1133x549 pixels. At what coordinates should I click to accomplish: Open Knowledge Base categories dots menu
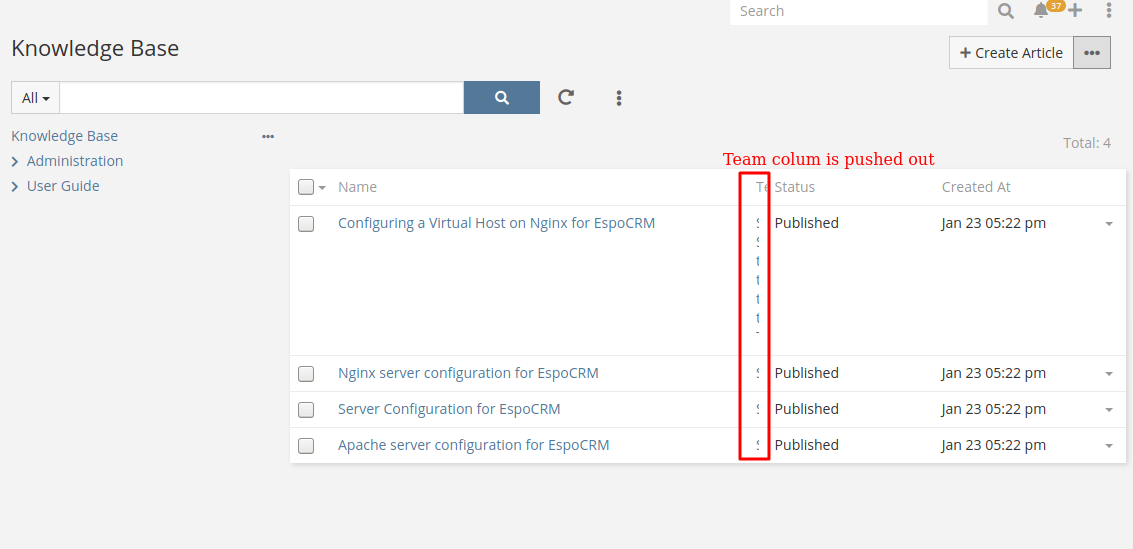click(268, 136)
